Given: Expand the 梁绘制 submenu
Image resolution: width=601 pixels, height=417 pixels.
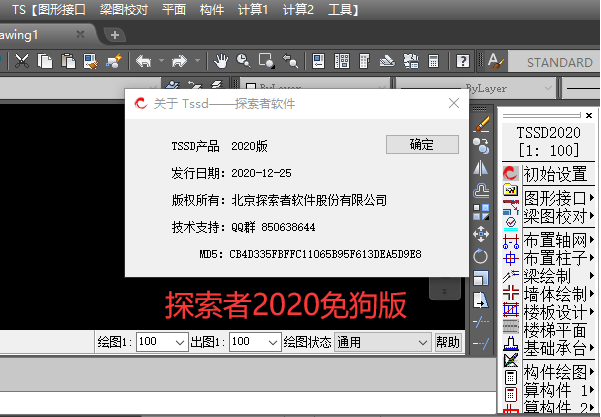Looking at the screenshot, I should pos(592,276).
